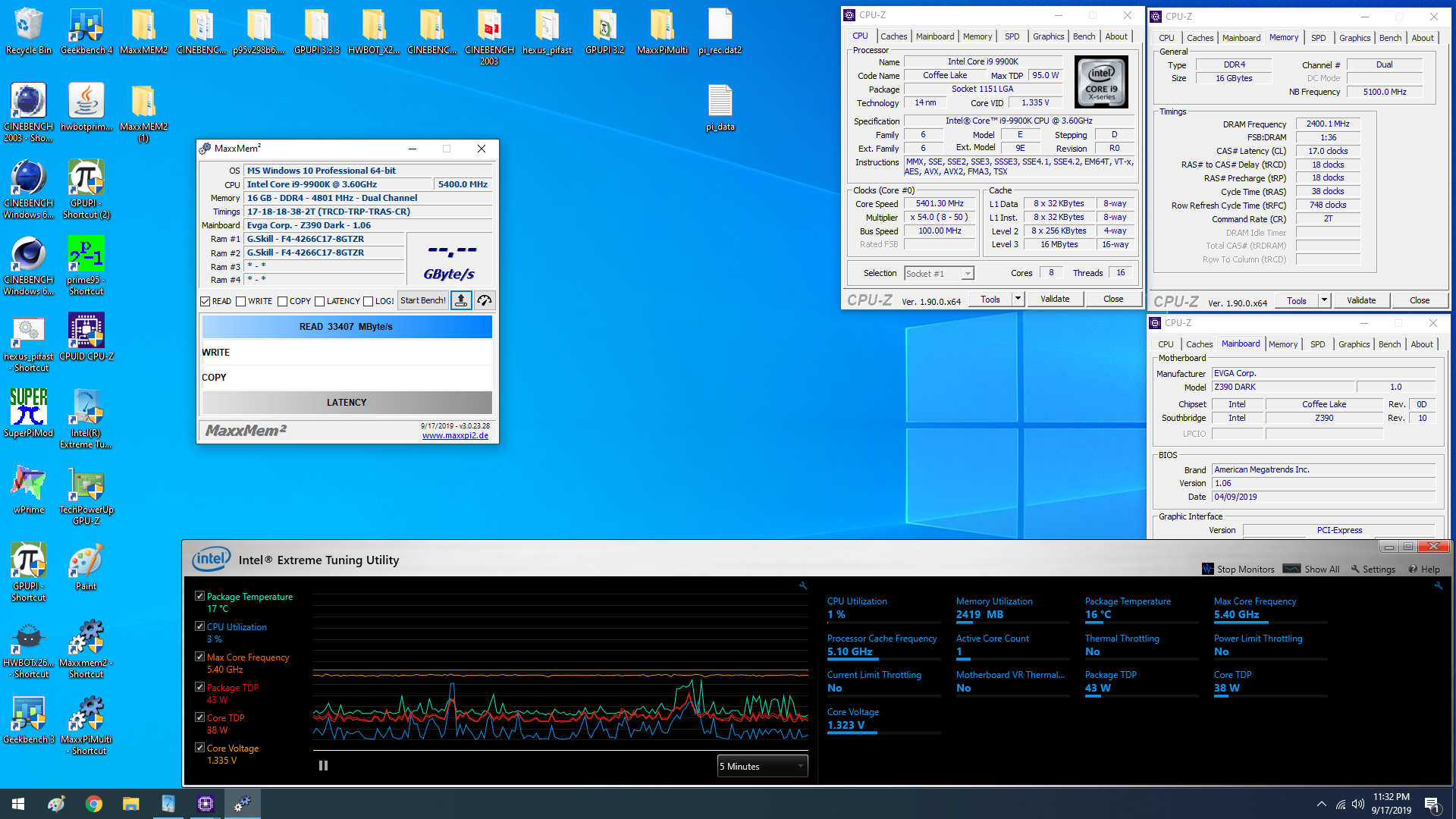1456x819 pixels.
Task: Expand Tools arrow in CPU-Z CPU window
Action: pyautogui.click(x=1018, y=299)
